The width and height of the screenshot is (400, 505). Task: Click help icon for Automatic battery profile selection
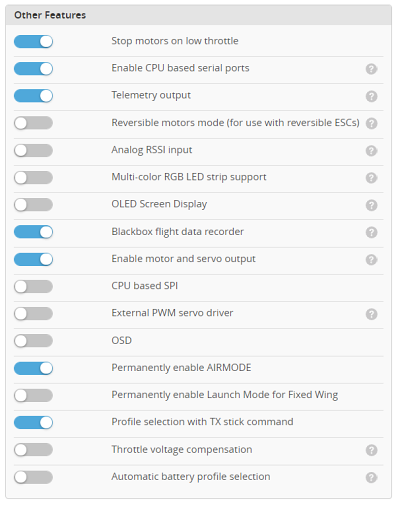(371, 477)
